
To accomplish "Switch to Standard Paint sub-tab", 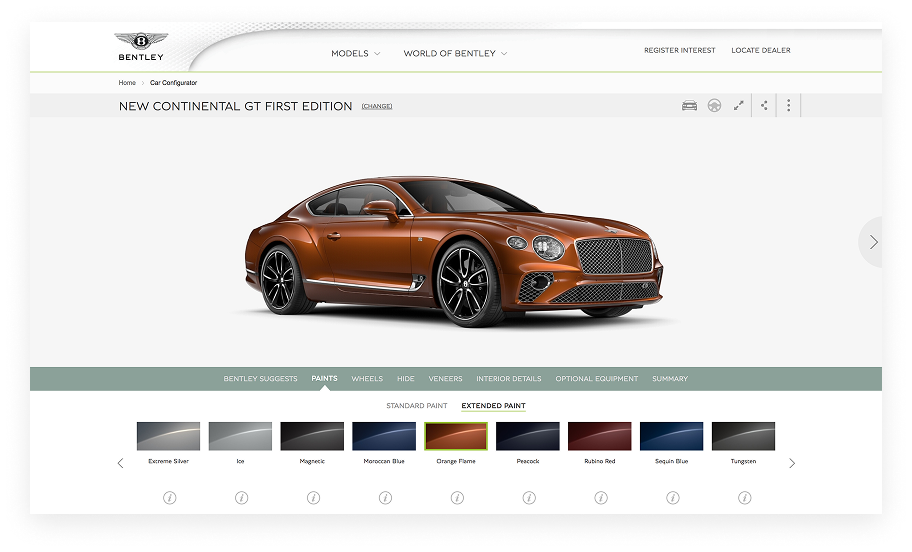I will (417, 405).
